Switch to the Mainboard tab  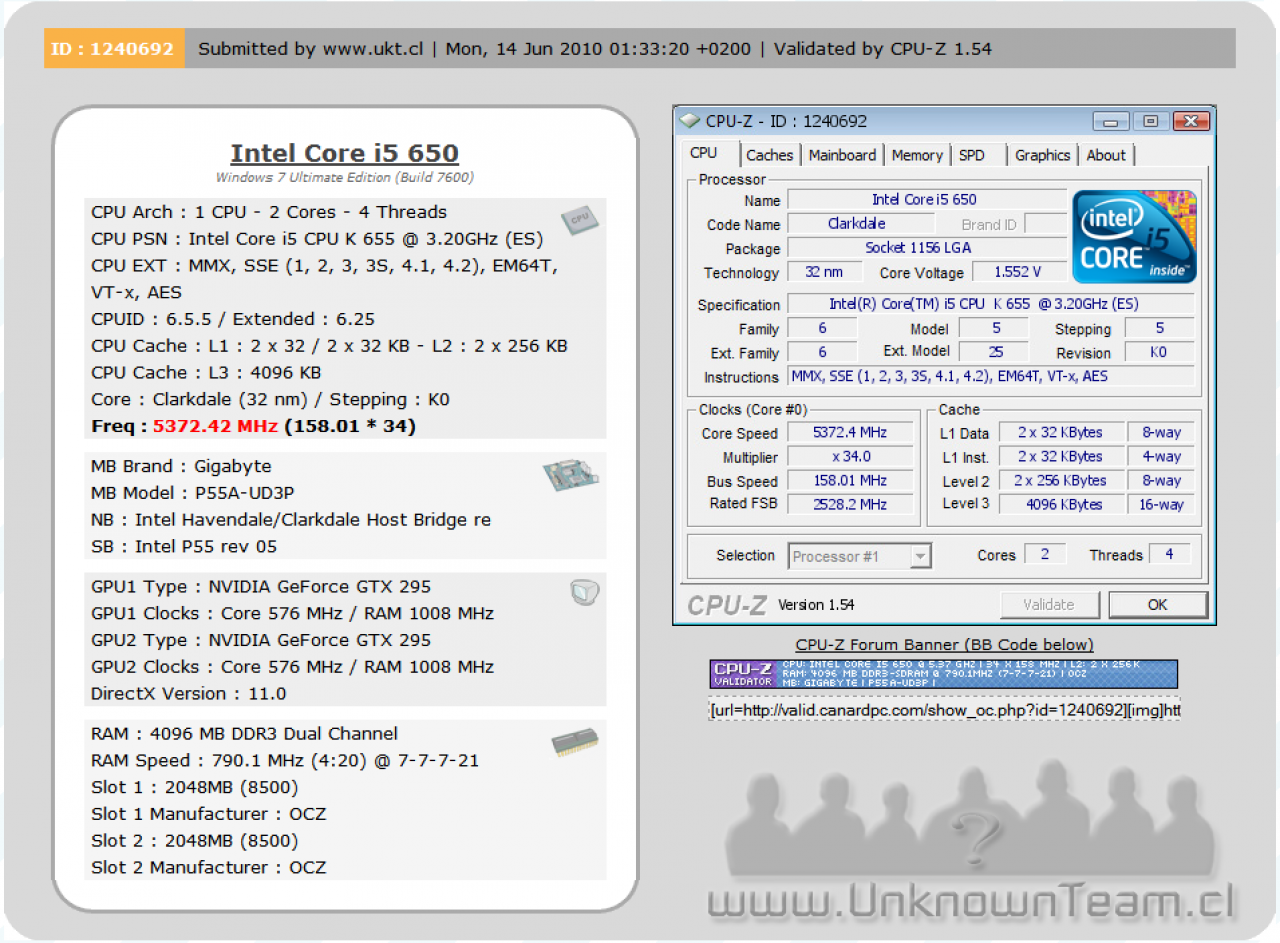pyautogui.click(x=842, y=155)
